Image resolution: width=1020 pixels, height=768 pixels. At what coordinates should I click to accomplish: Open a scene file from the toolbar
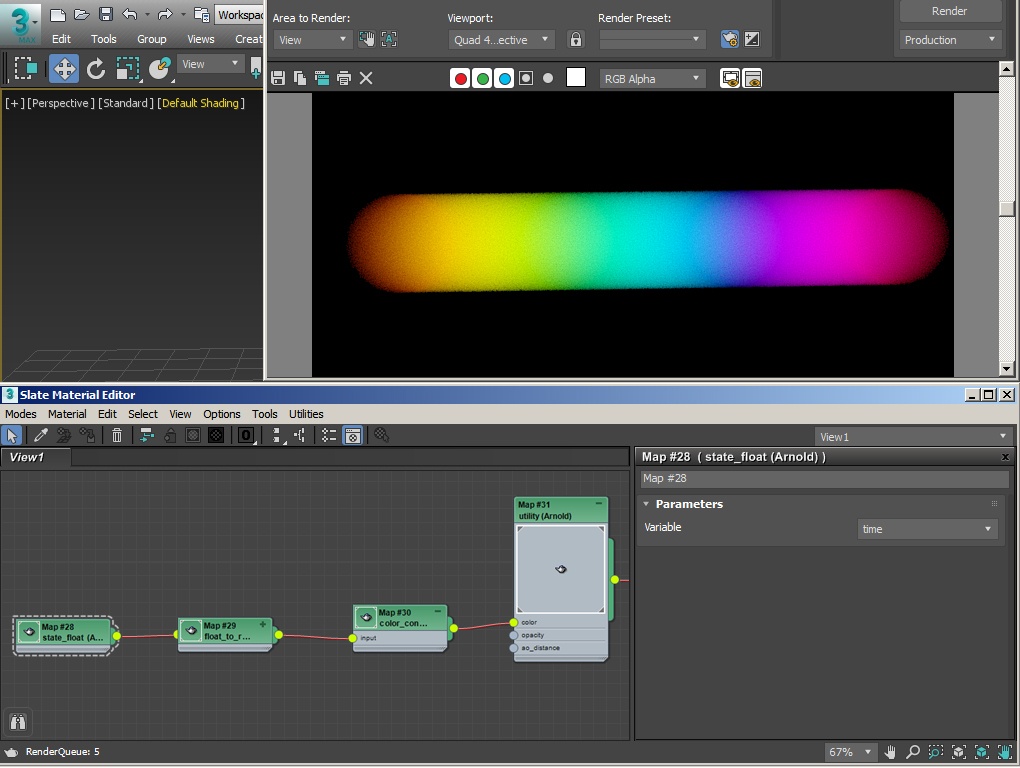(81, 14)
